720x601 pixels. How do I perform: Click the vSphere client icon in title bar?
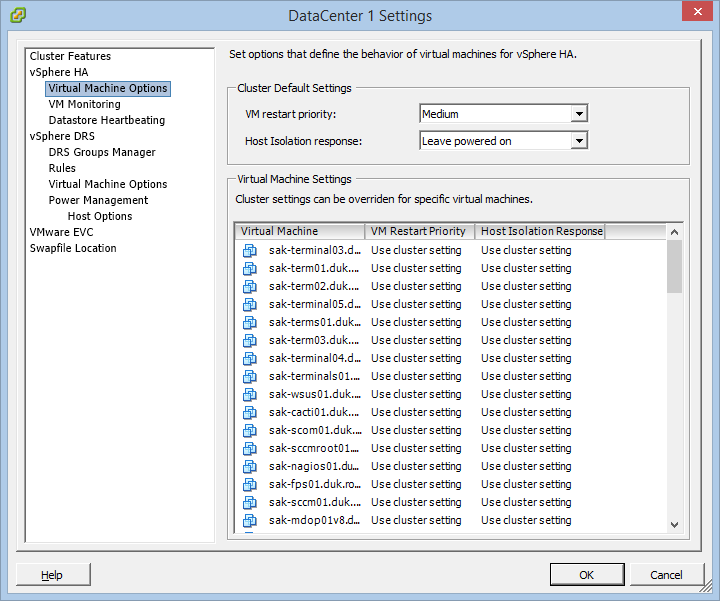pyautogui.click(x=18, y=15)
